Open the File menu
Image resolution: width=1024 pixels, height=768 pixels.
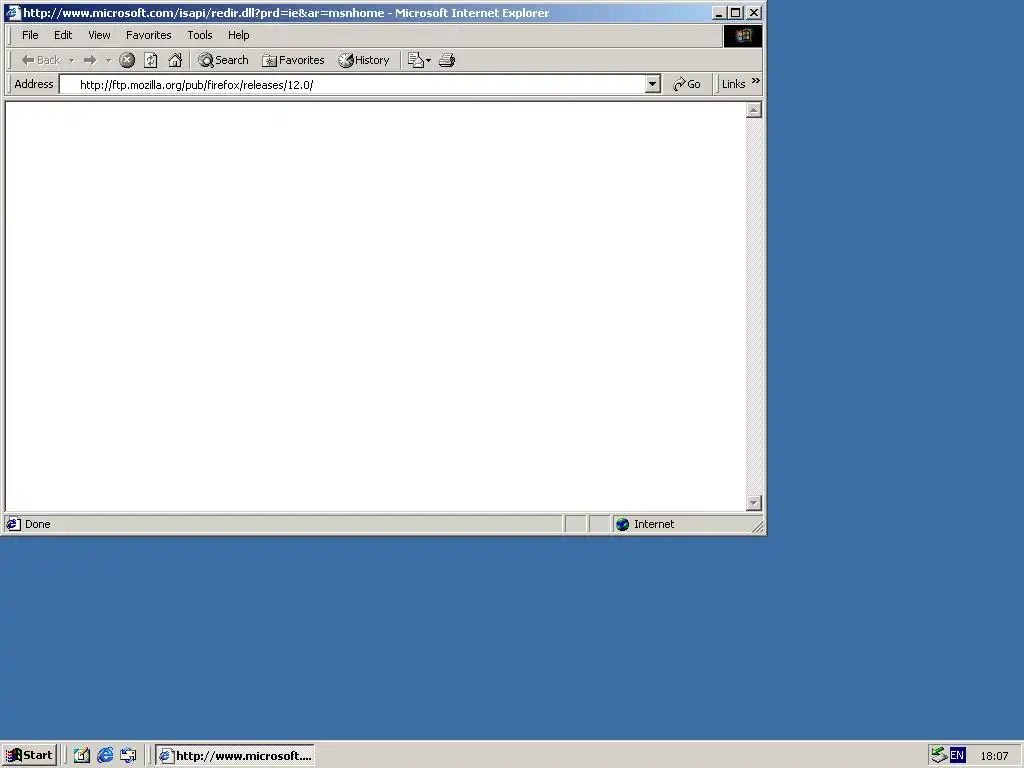click(30, 35)
